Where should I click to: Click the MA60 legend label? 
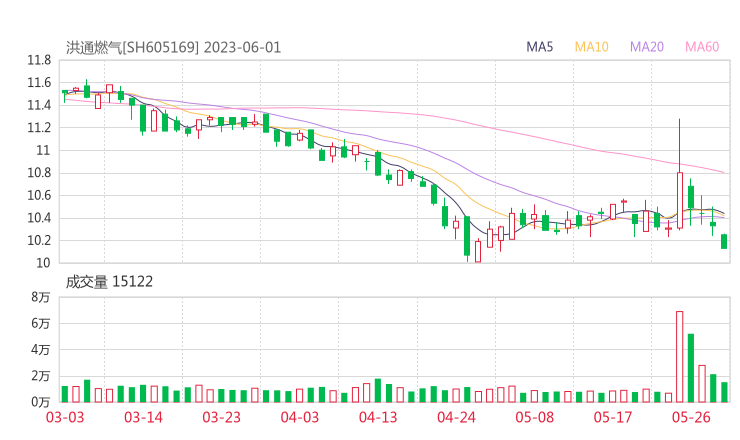(x=702, y=47)
